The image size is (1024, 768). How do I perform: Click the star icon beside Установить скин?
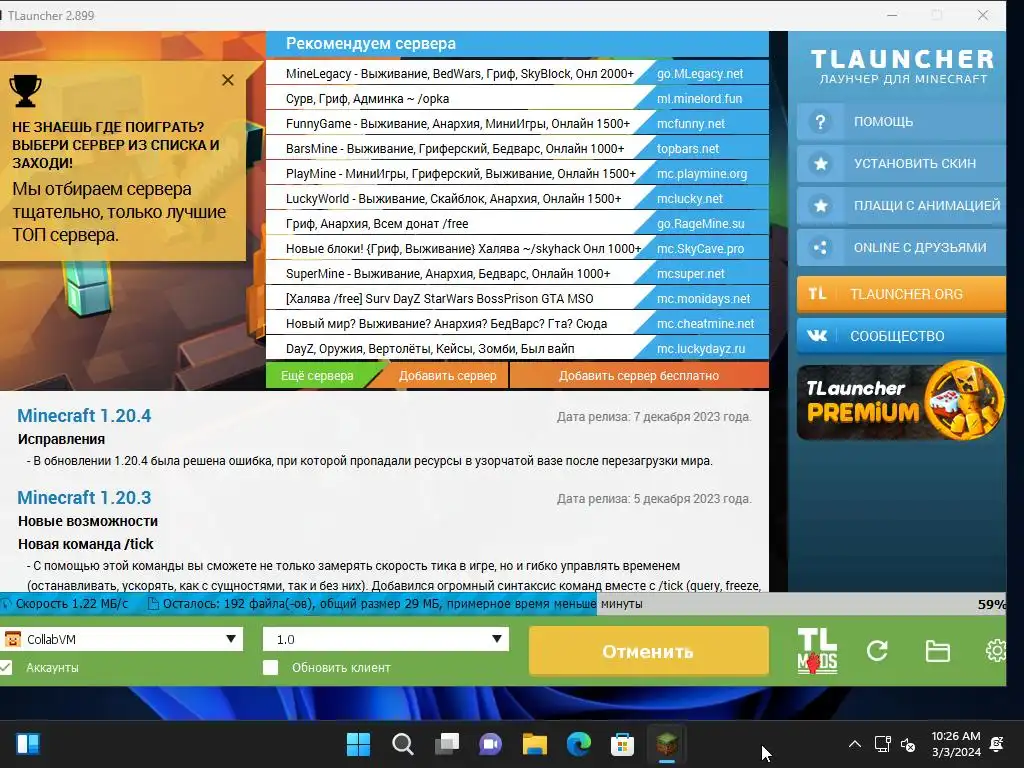(x=820, y=164)
